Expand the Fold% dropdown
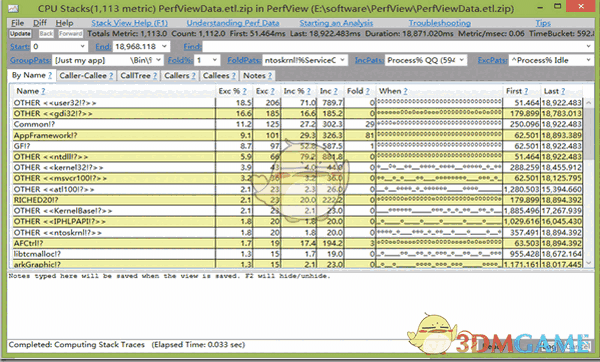The width and height of the screenshot is (600, 362). (x=215, y=60)
